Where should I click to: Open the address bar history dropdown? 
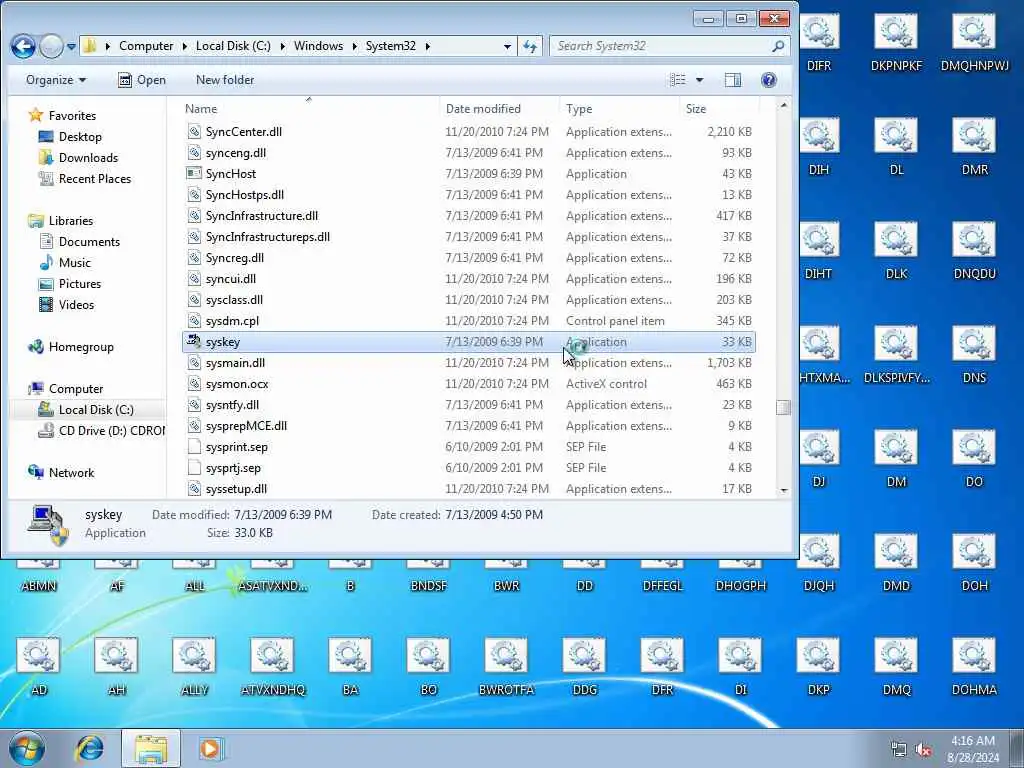tap(507, 46)
